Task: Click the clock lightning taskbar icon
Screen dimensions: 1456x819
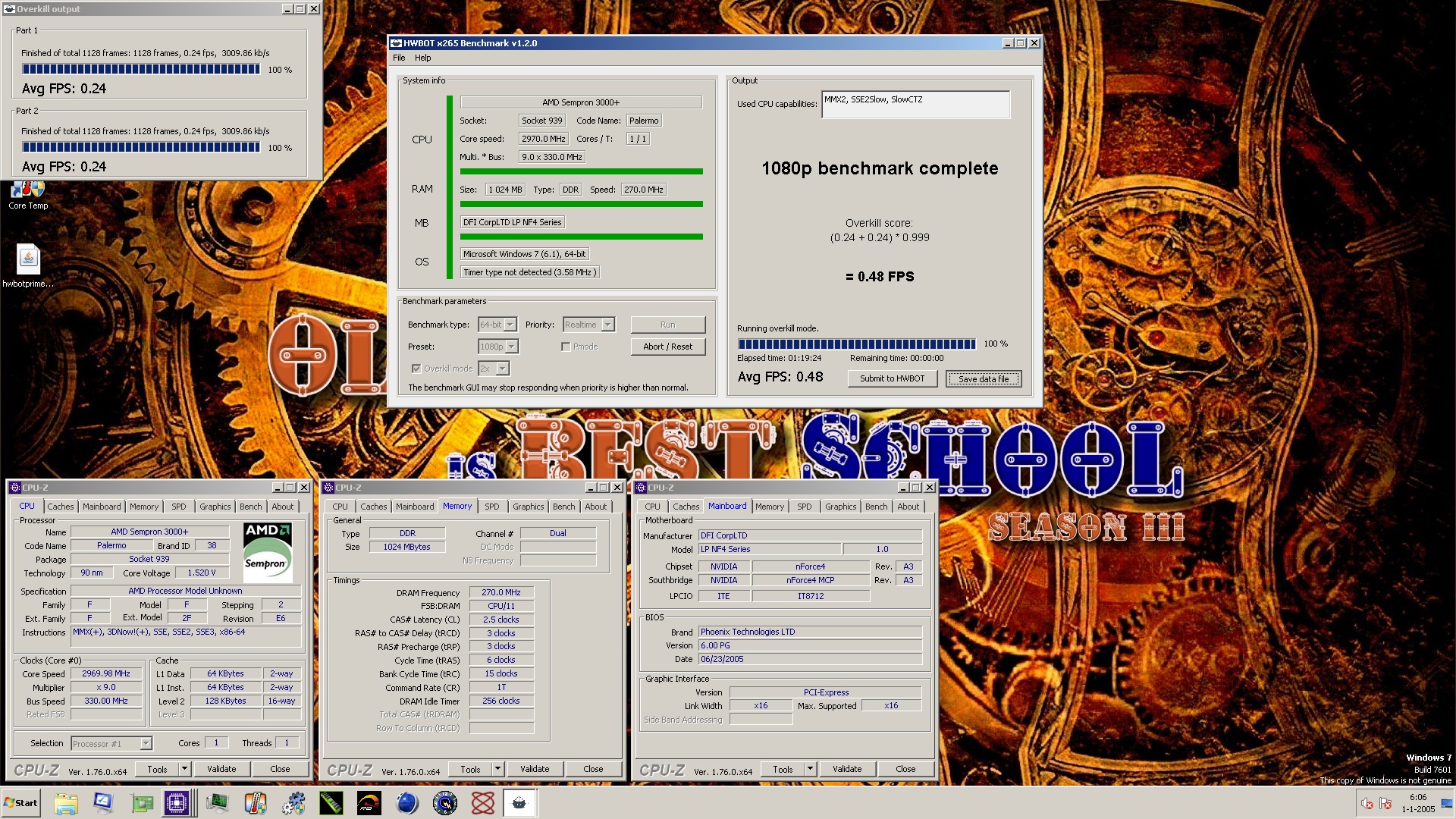Action: point(445,803)
